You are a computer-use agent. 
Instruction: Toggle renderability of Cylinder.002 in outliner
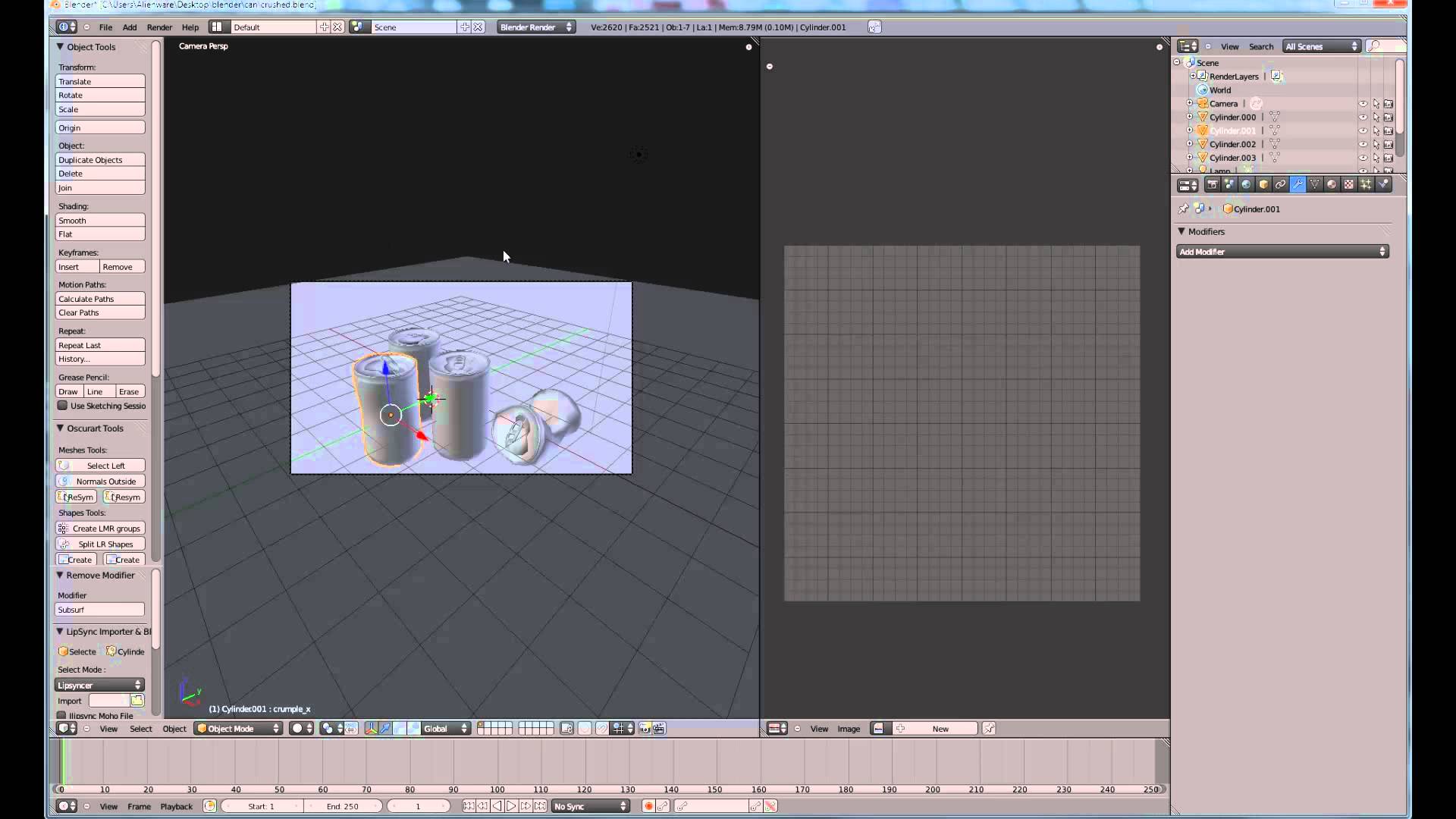point(1389,144)
